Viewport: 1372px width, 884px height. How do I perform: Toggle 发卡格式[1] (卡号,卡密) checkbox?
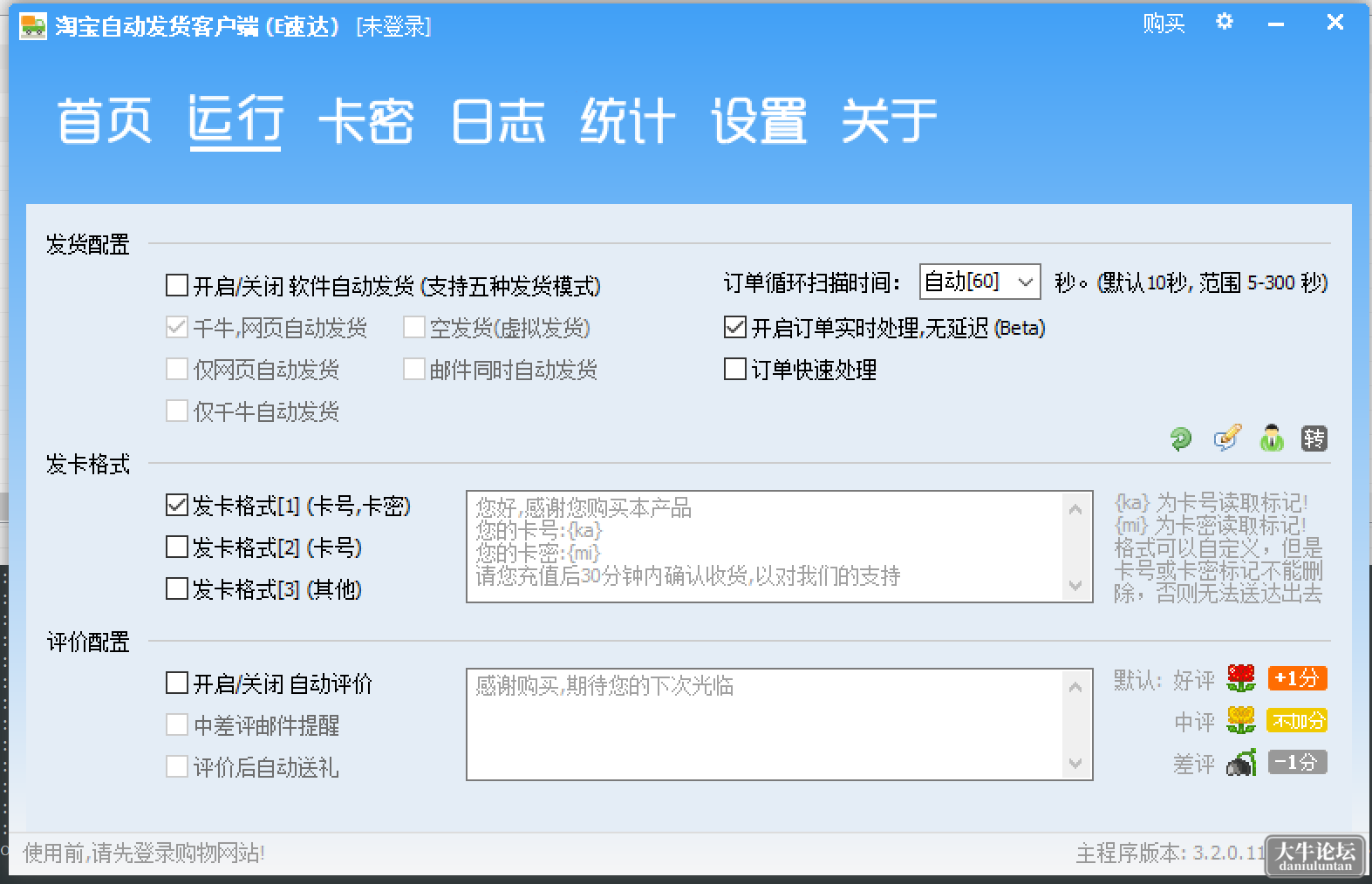177,505
